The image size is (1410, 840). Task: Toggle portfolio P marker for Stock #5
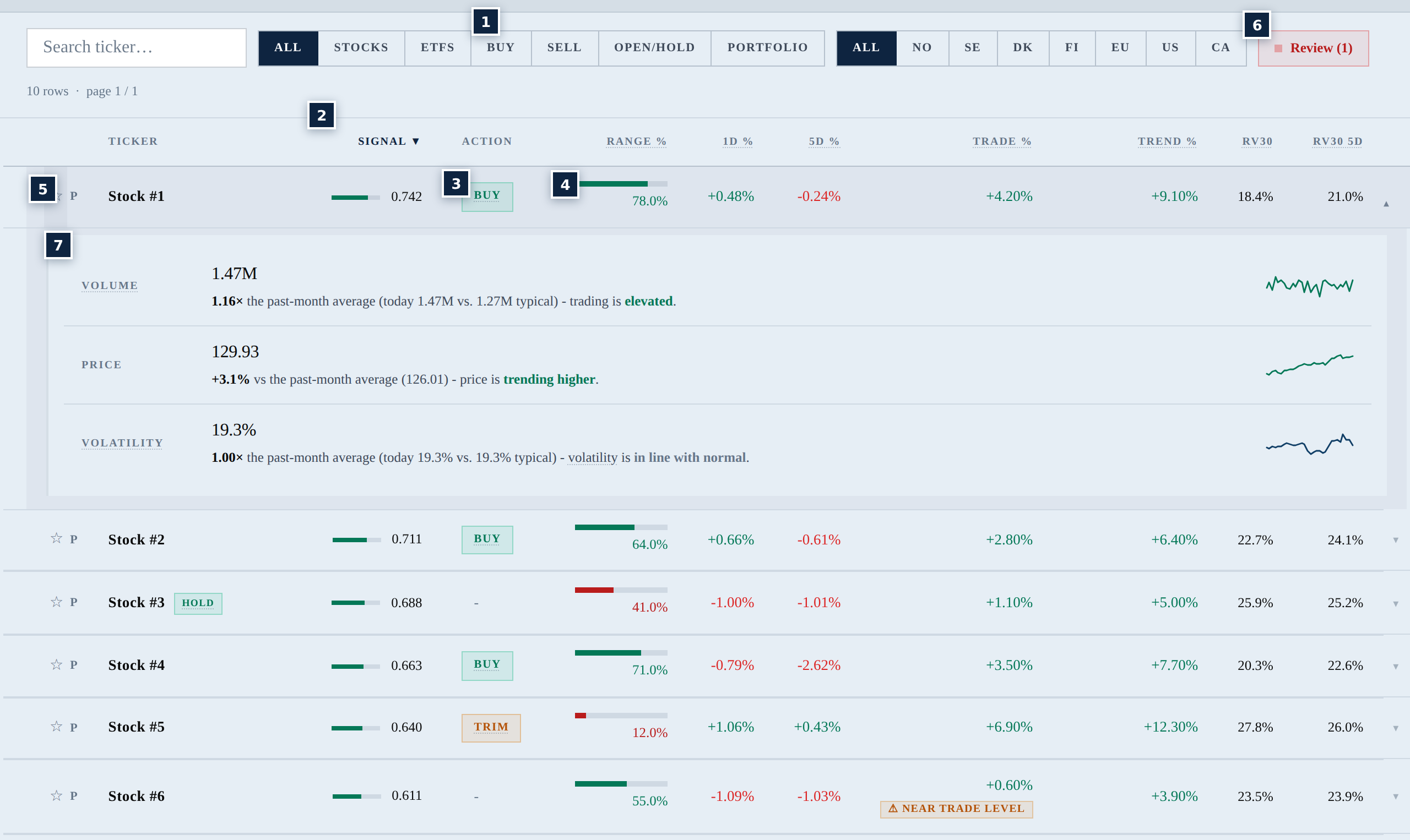[x=74, y=727]
